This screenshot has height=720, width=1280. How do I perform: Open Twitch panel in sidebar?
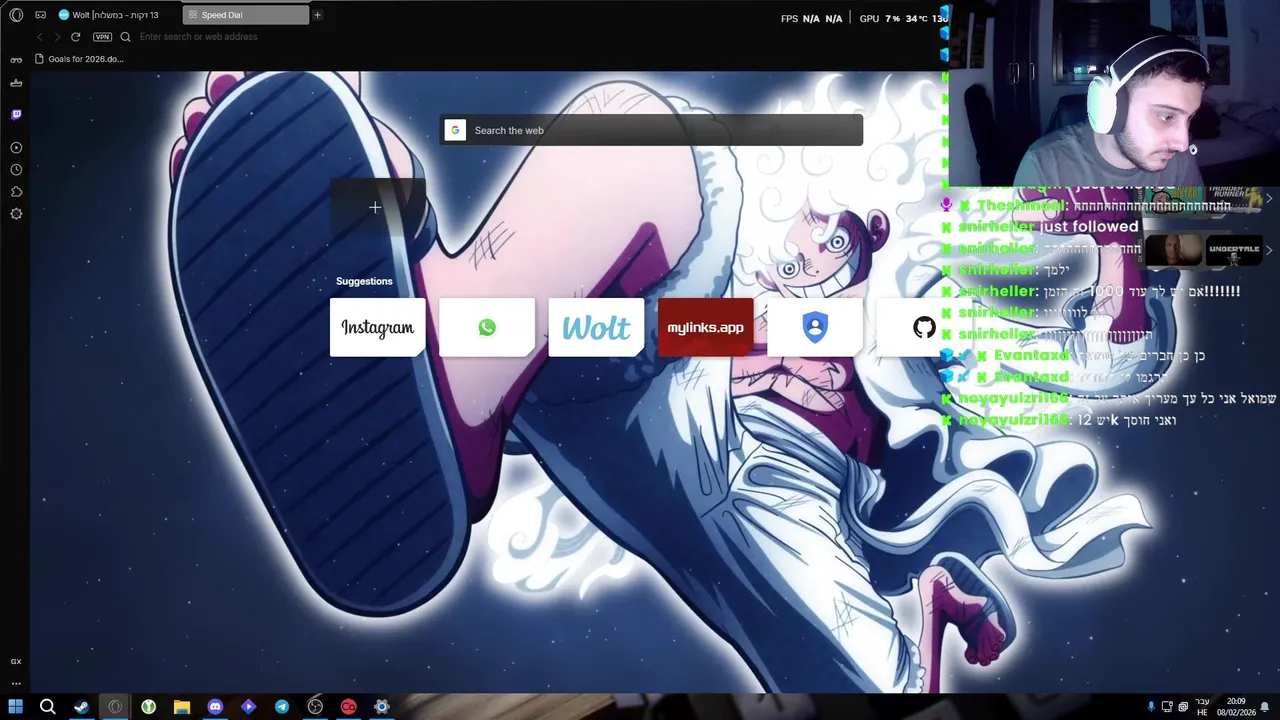tap(16, 115)
